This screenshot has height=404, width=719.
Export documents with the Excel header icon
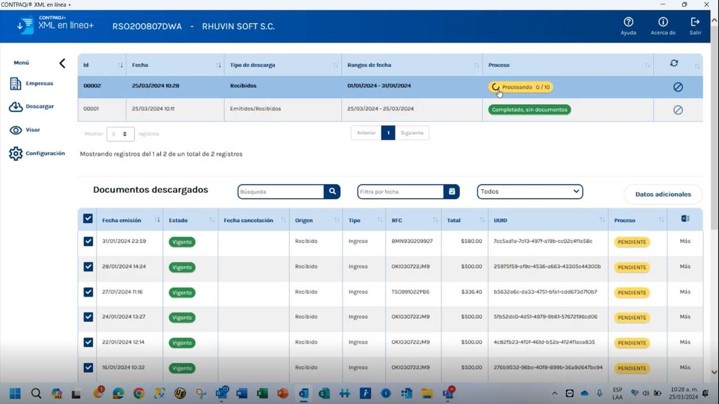(x=685, y=219)
